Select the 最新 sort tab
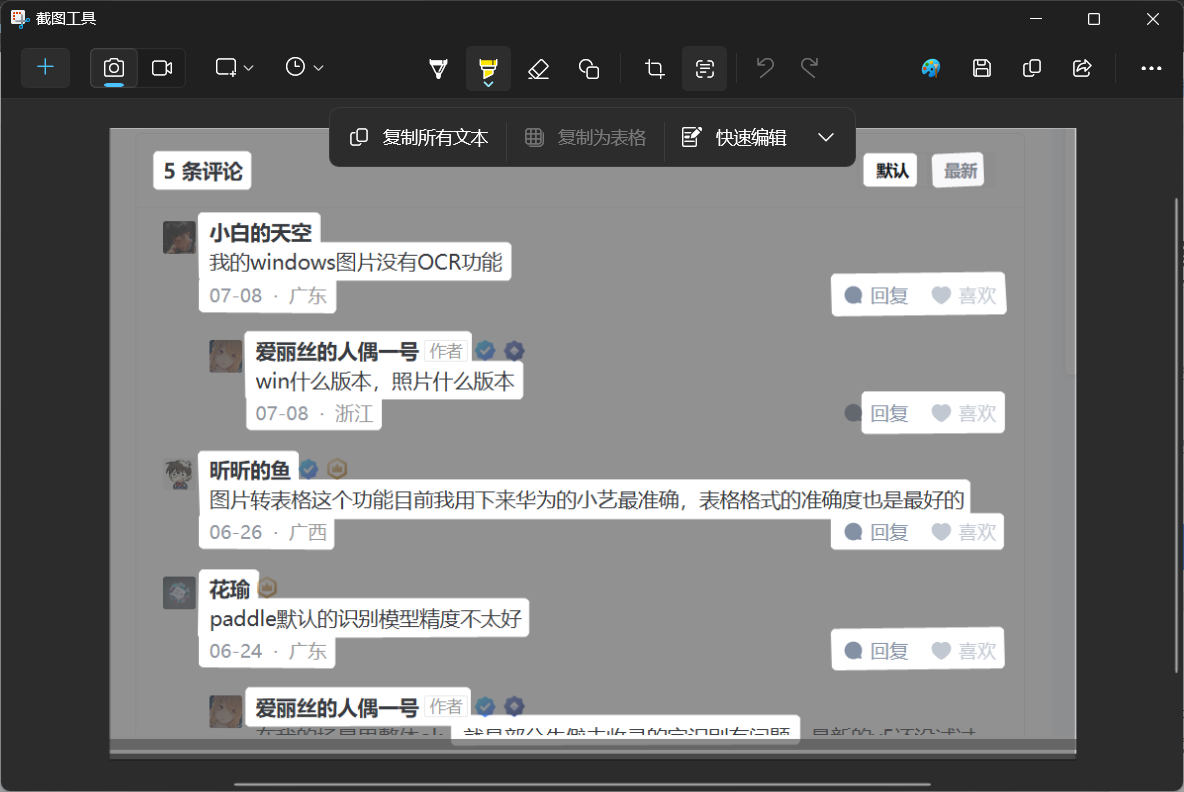The image size is (1184, 792). pyautogui.click(x=959, y=171)
